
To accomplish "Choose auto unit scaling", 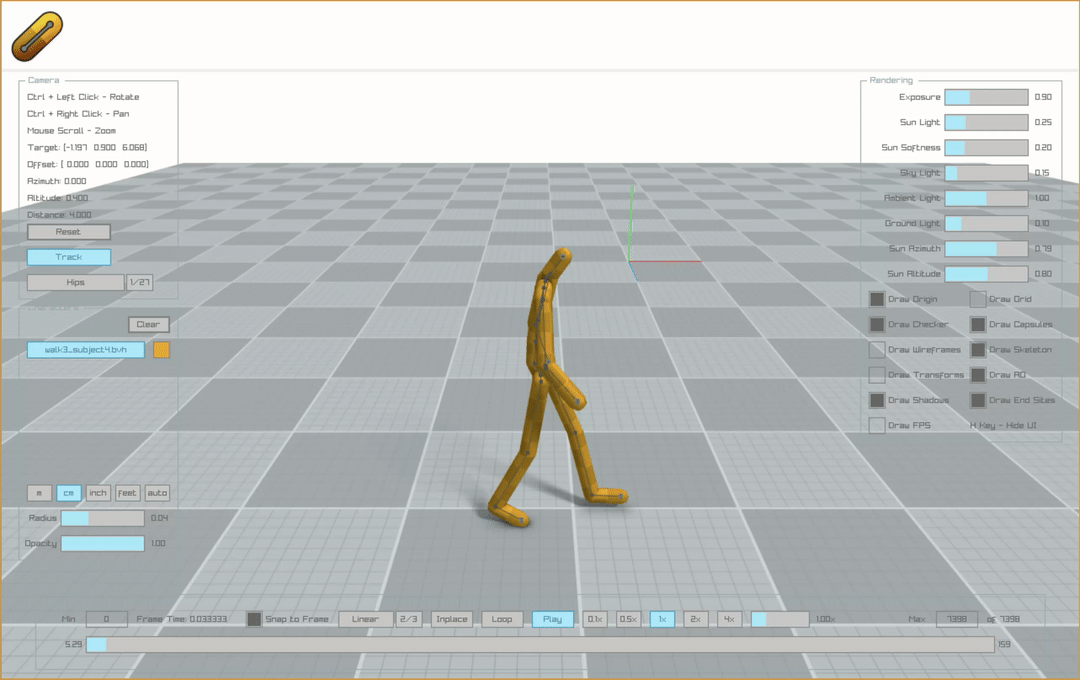I will [157, 493].
